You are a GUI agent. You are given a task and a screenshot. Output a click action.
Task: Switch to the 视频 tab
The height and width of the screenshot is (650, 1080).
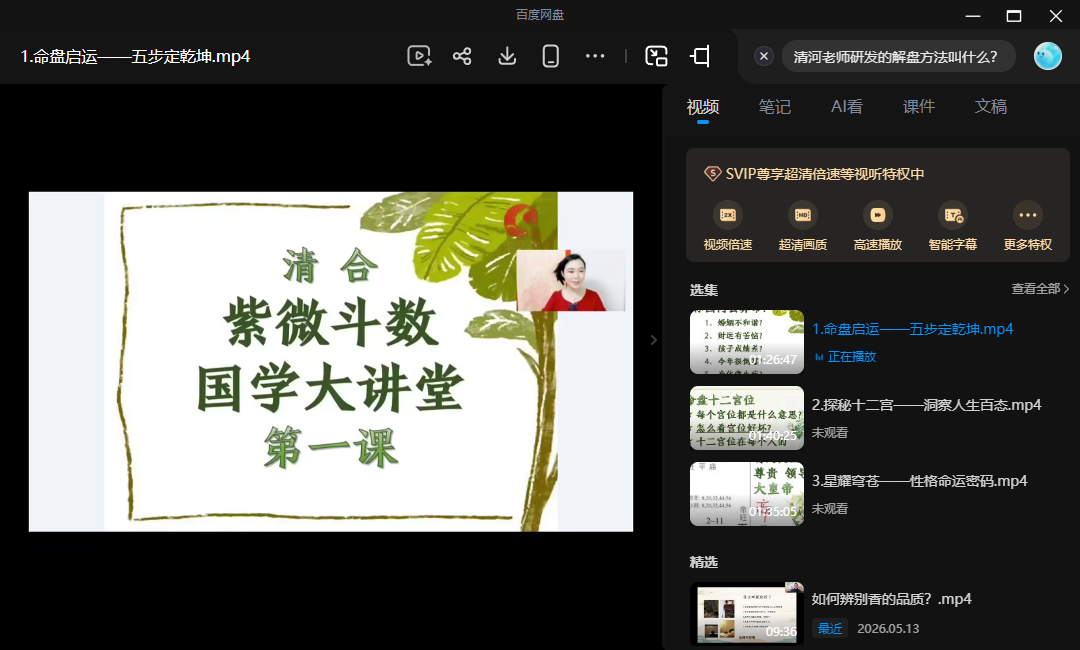[703, 107]
